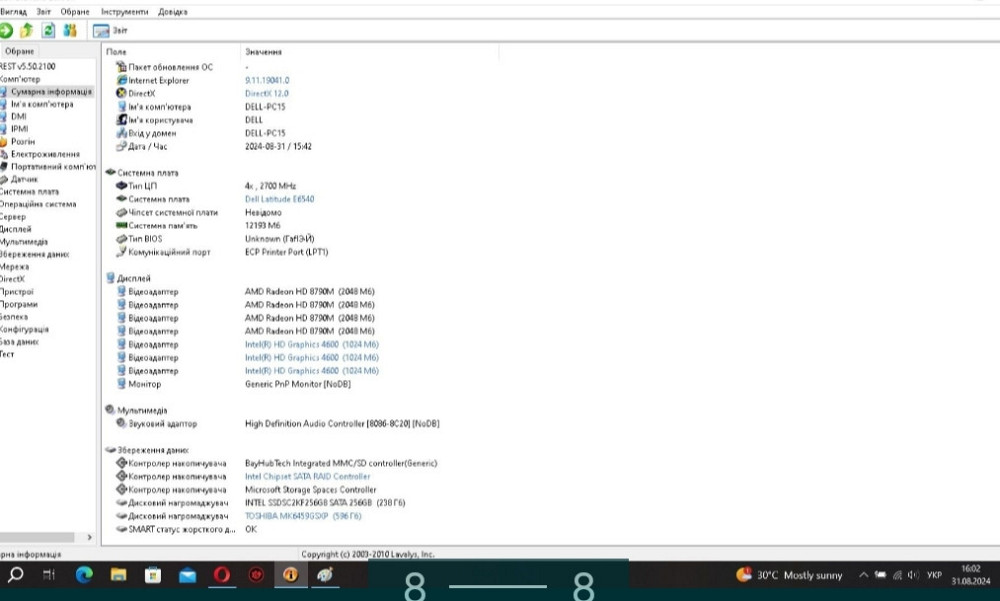The width and height of the screenshot is (1000, 601).
Task: Select DMI in the left sidebar
Action: pyautogui.click(x=19, y=116)
